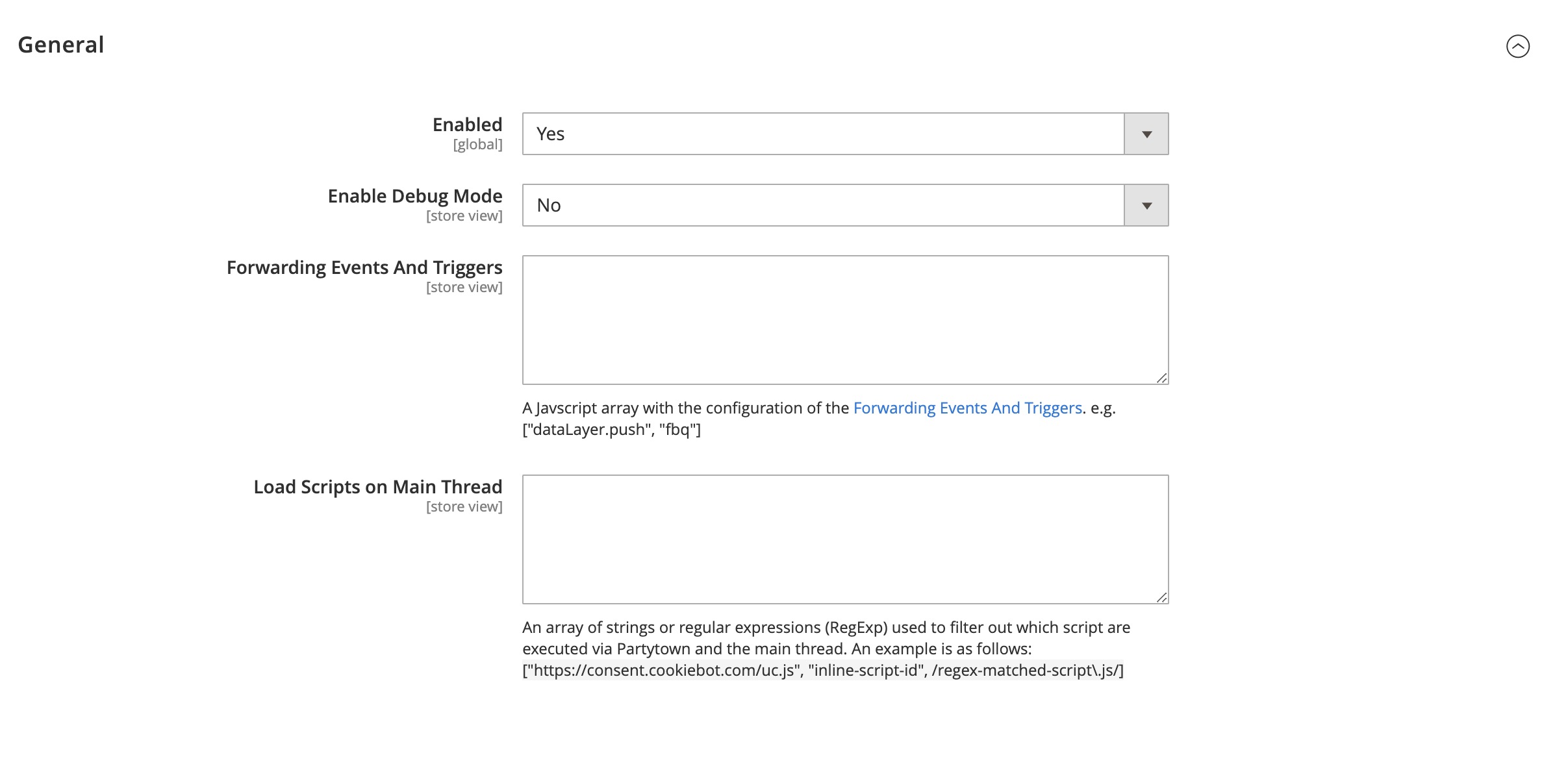Open the Debug Mode select showing No
This screenshot has height=766, width=1568.
[x=822, y=206]
